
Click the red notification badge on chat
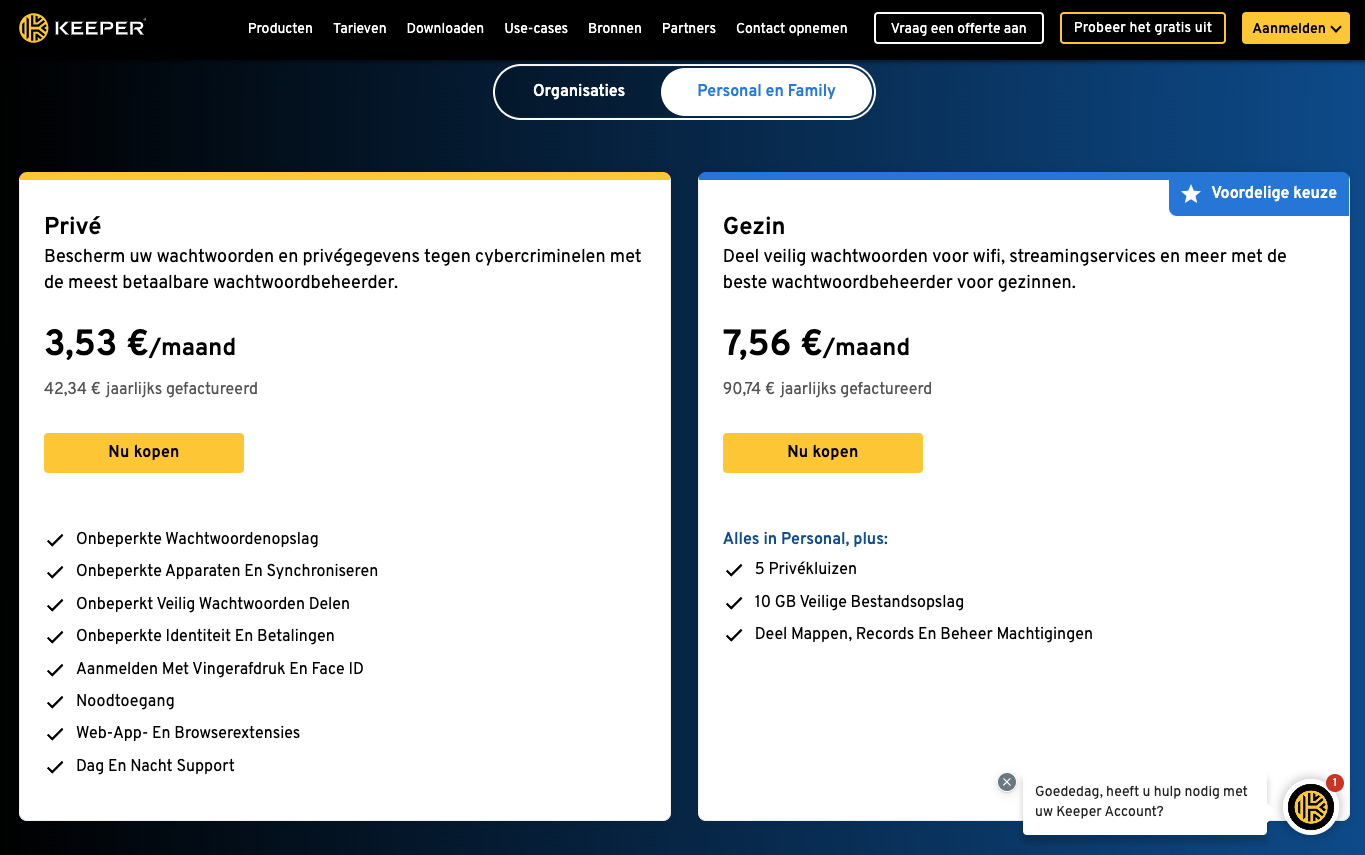click(x=1335, y=783)
